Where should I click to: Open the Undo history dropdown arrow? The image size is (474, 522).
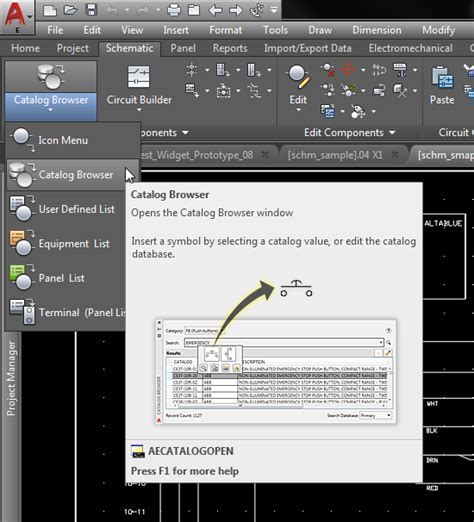127,10
